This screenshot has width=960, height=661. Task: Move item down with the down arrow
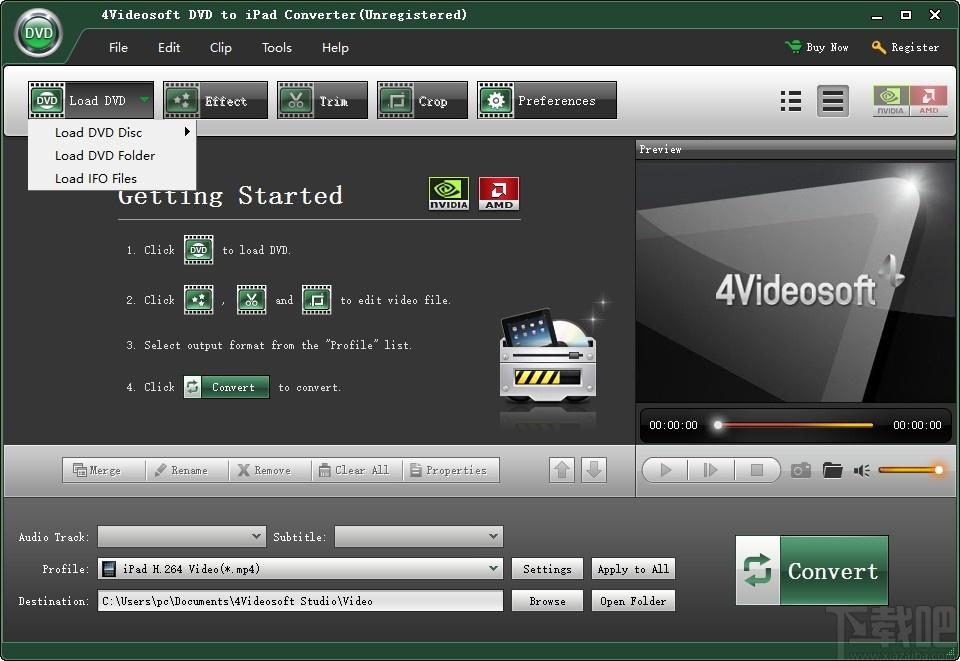pos(594,470)
